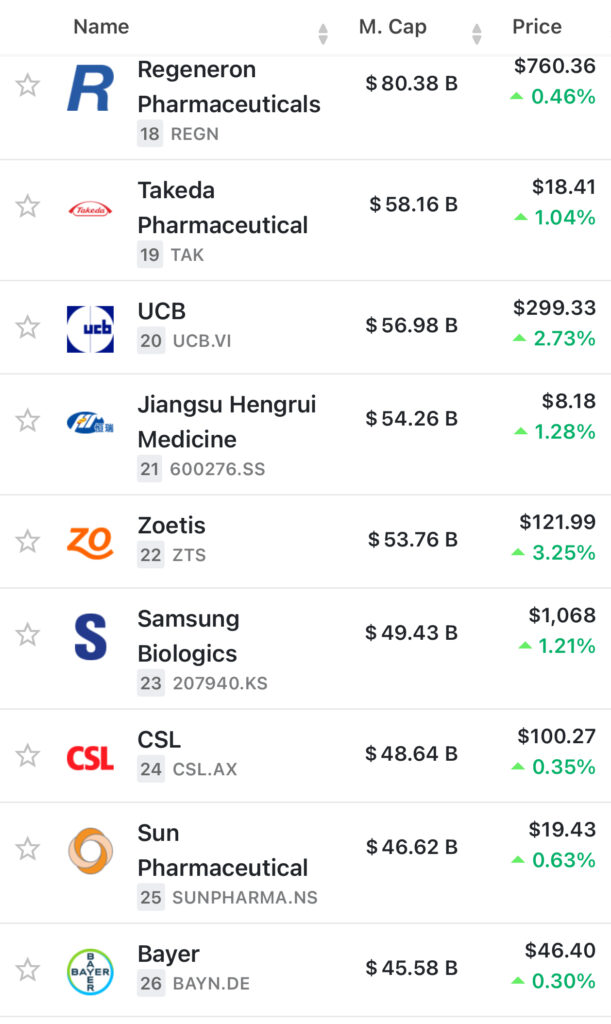Viewport: 611px width, 1024px height.
Task: Click the Jiangsu Hengrui Medicine logo
Action: coord(90,422)
